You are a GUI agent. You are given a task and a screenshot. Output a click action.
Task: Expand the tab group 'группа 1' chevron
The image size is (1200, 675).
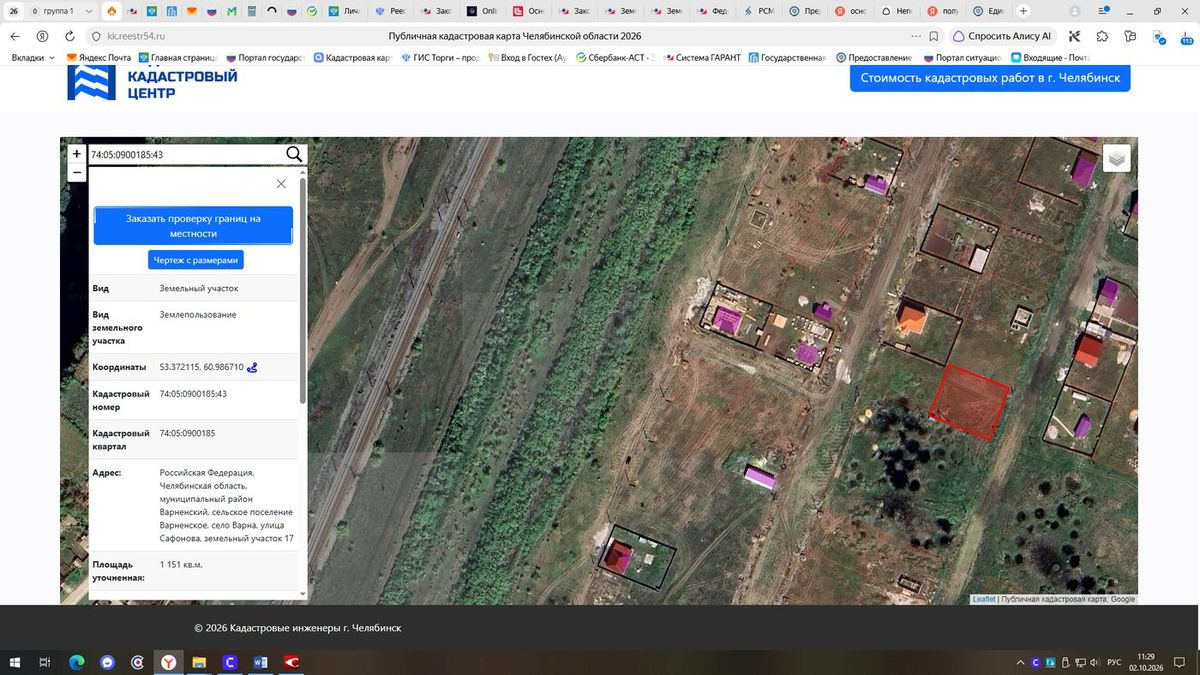coord(89,11)
